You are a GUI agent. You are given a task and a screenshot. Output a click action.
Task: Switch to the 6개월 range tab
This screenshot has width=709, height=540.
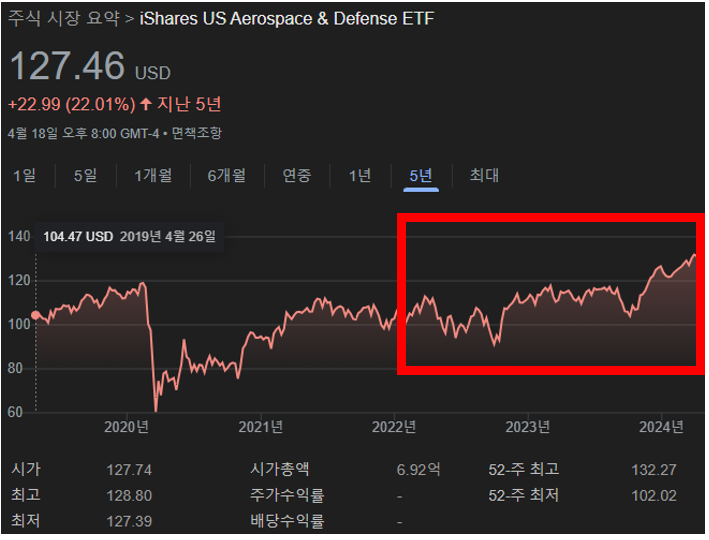click(x=227, y=175)
